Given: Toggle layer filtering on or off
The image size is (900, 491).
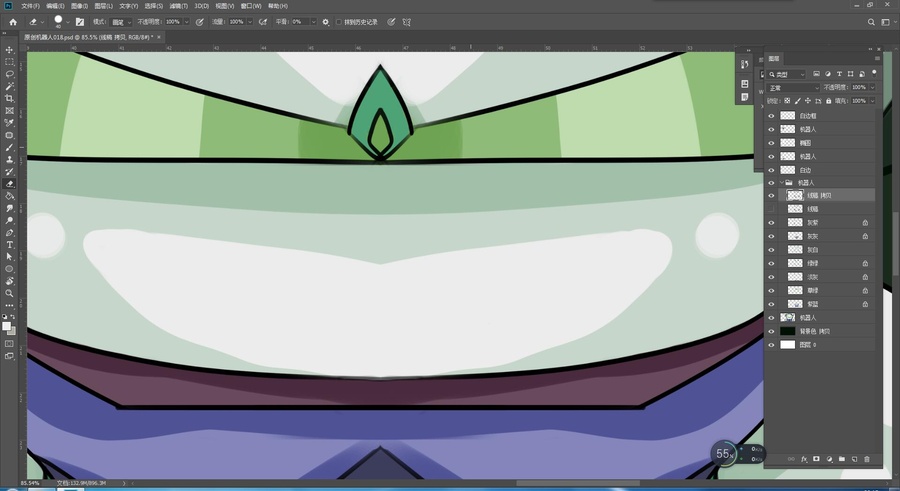Looking at the screenshot, I should [x=874, y=73].
